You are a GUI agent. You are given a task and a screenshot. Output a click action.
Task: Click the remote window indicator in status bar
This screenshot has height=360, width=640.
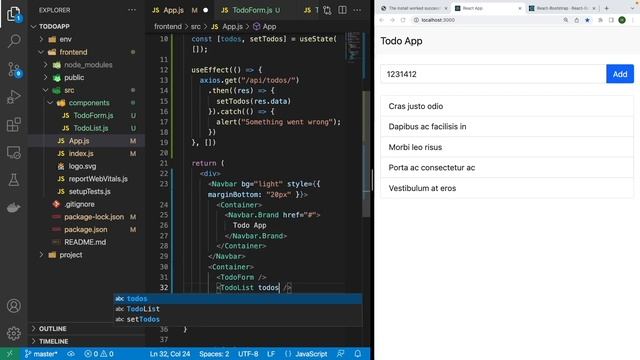[10, 354]
